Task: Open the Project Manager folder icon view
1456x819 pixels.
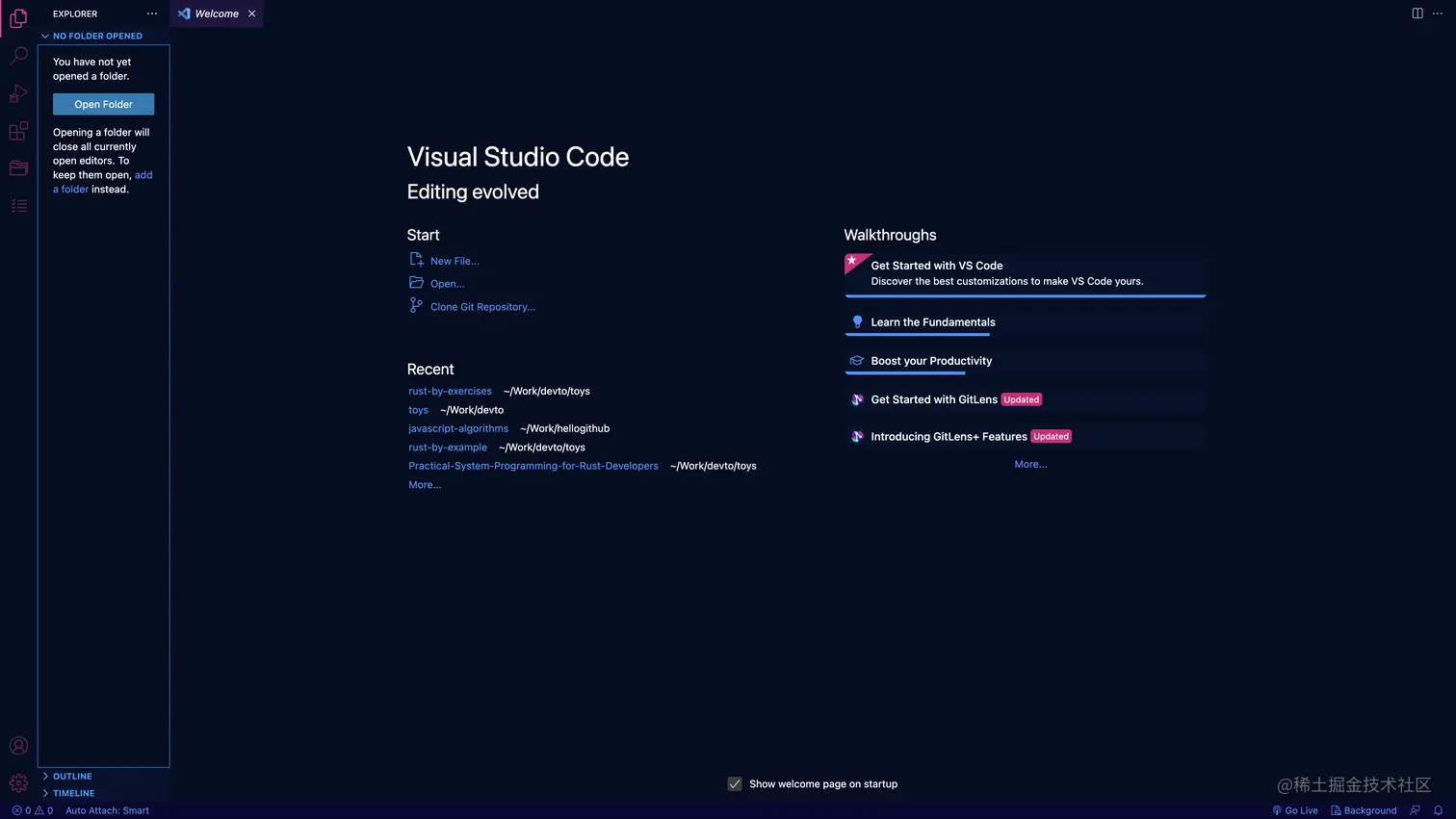Action: pos(18,168)
